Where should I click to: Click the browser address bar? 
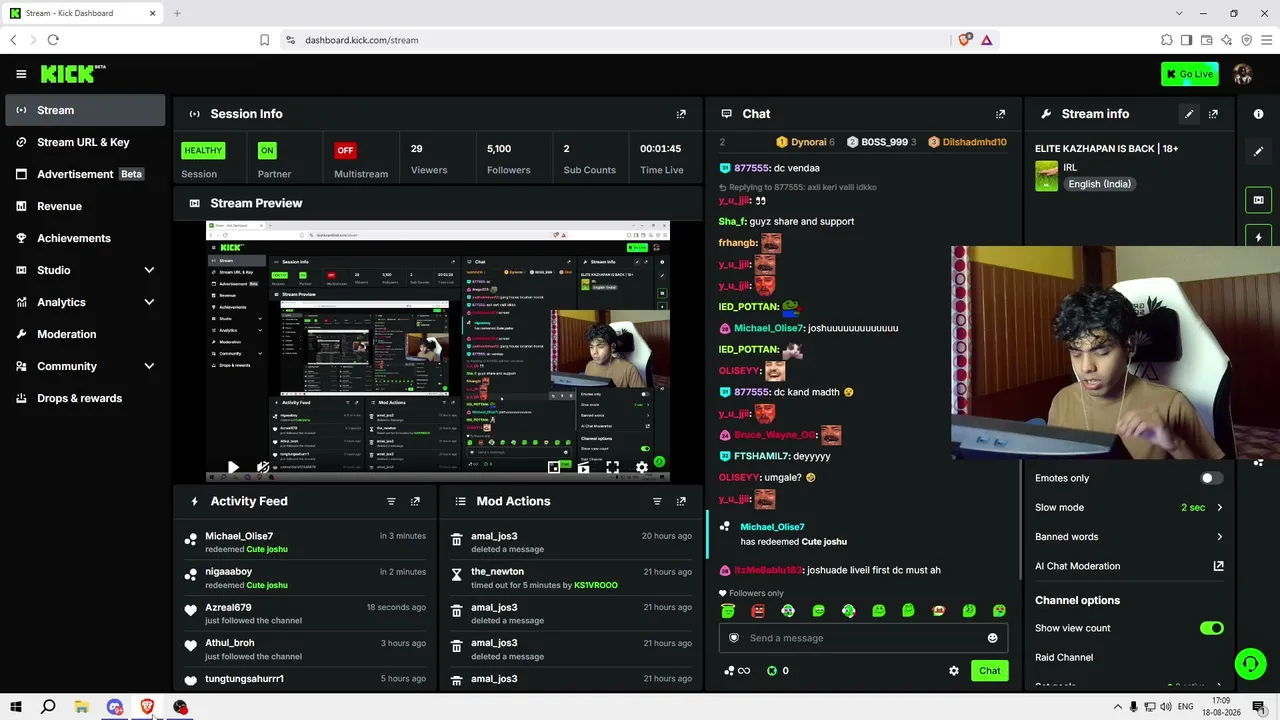[x=615, y=40]
